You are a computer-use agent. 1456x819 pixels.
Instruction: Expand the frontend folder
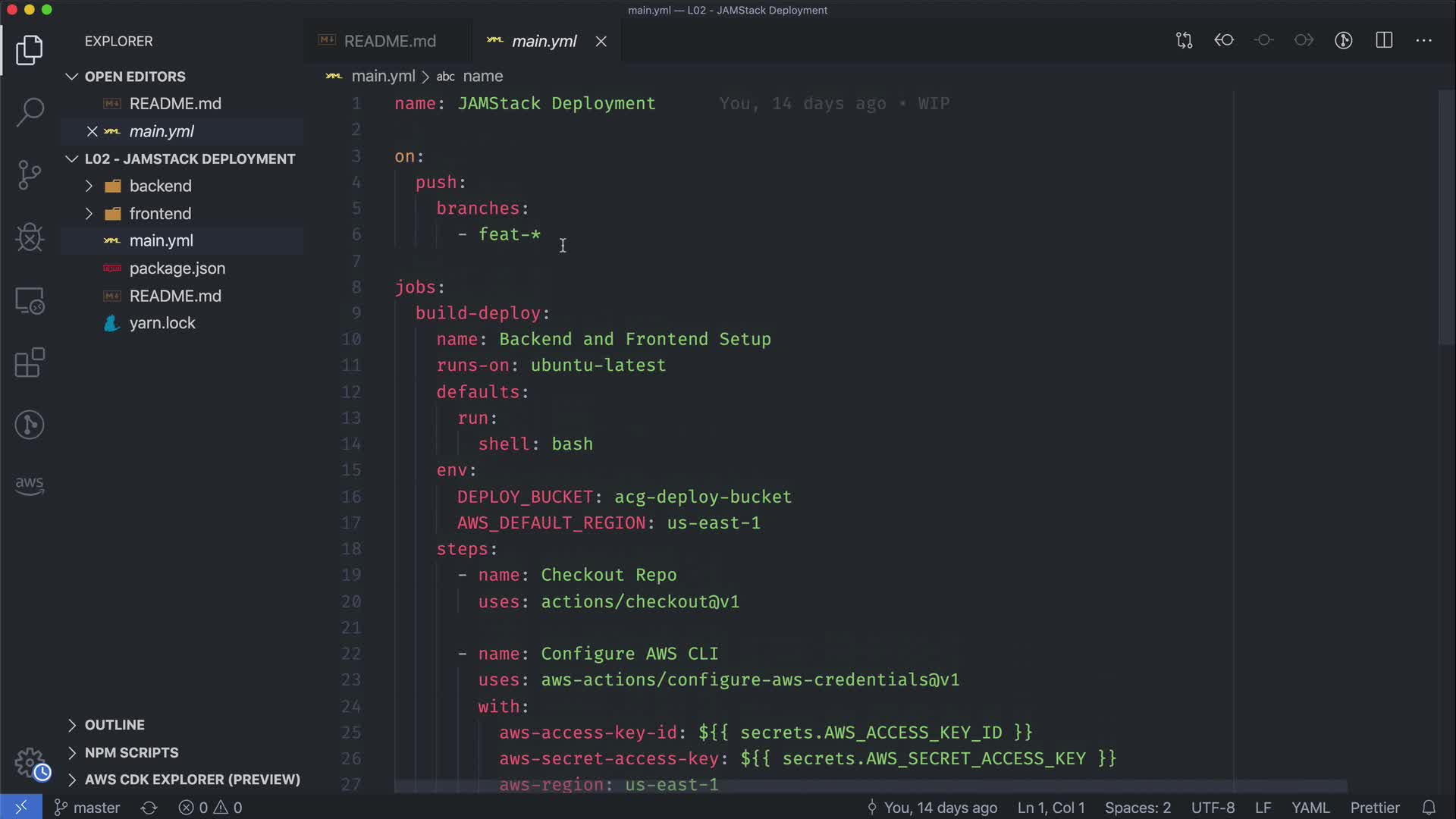pos(160,214)
